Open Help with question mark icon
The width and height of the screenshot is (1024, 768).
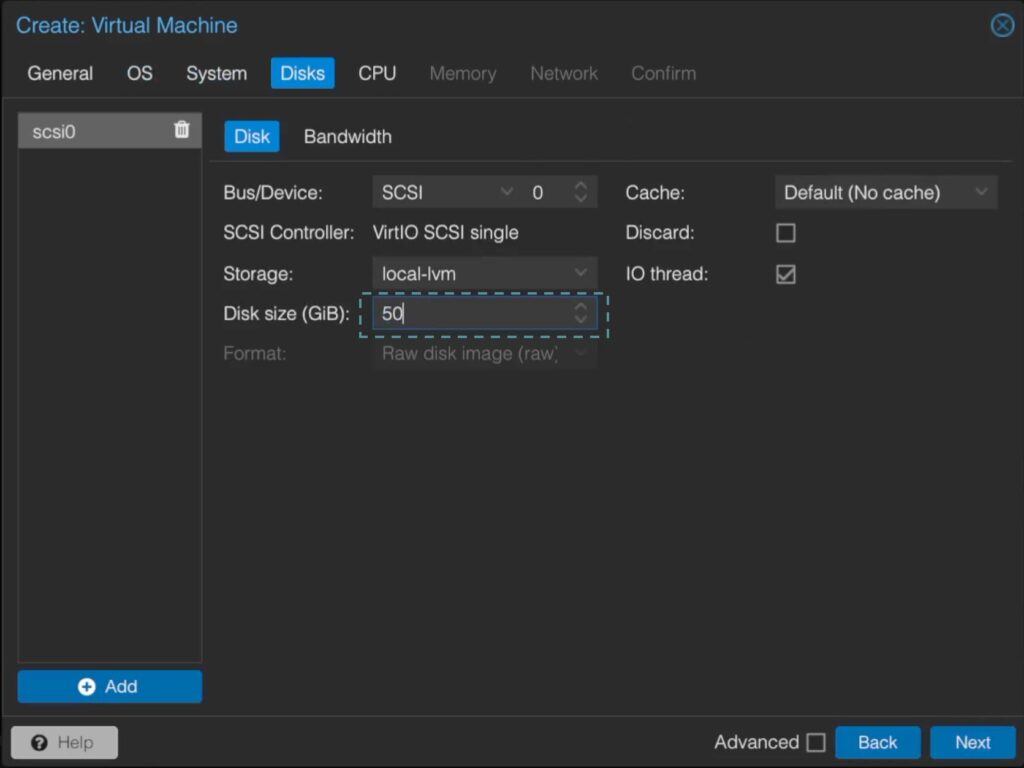pos(64,742)
